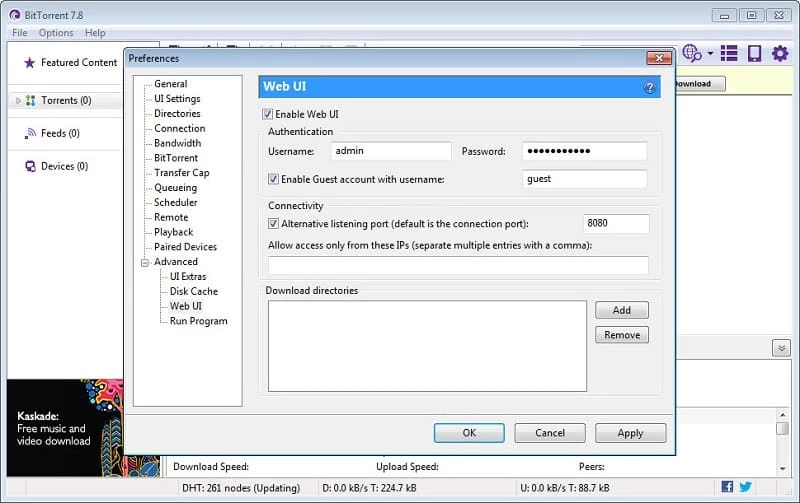Click the Web UI help question icon
The width and height of the screenshot is (800, 503).
click(649, 88)
